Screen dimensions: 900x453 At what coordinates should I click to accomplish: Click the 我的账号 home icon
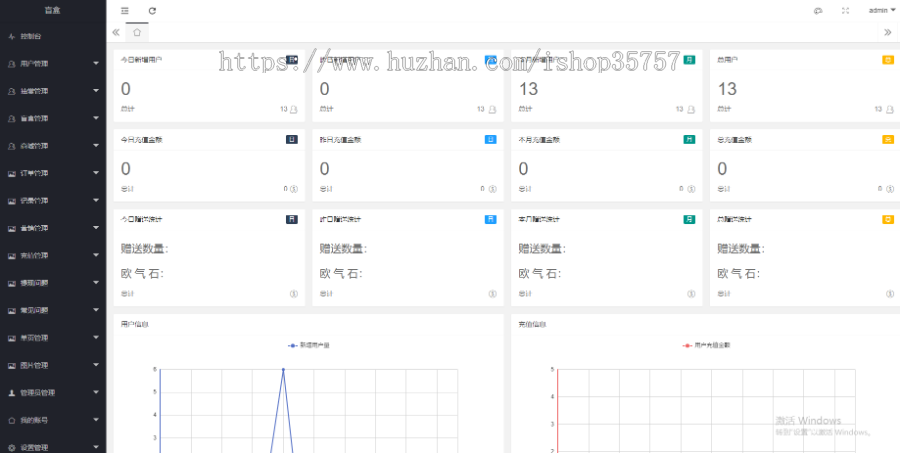tap(11, 421)
